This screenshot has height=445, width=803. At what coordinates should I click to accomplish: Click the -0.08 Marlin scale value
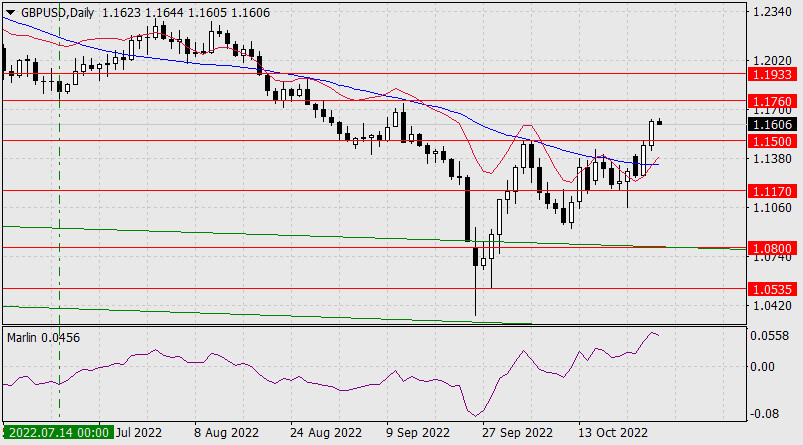(763, 414)
